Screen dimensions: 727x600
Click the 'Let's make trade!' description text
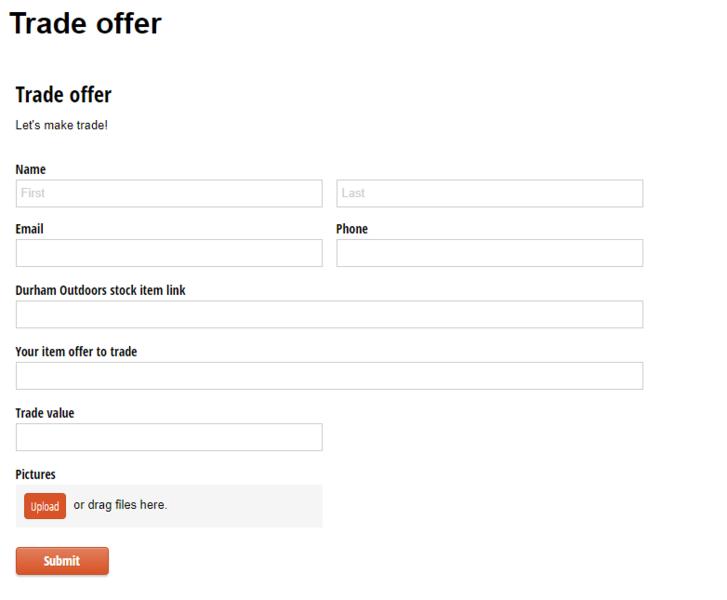pos(62,125)
